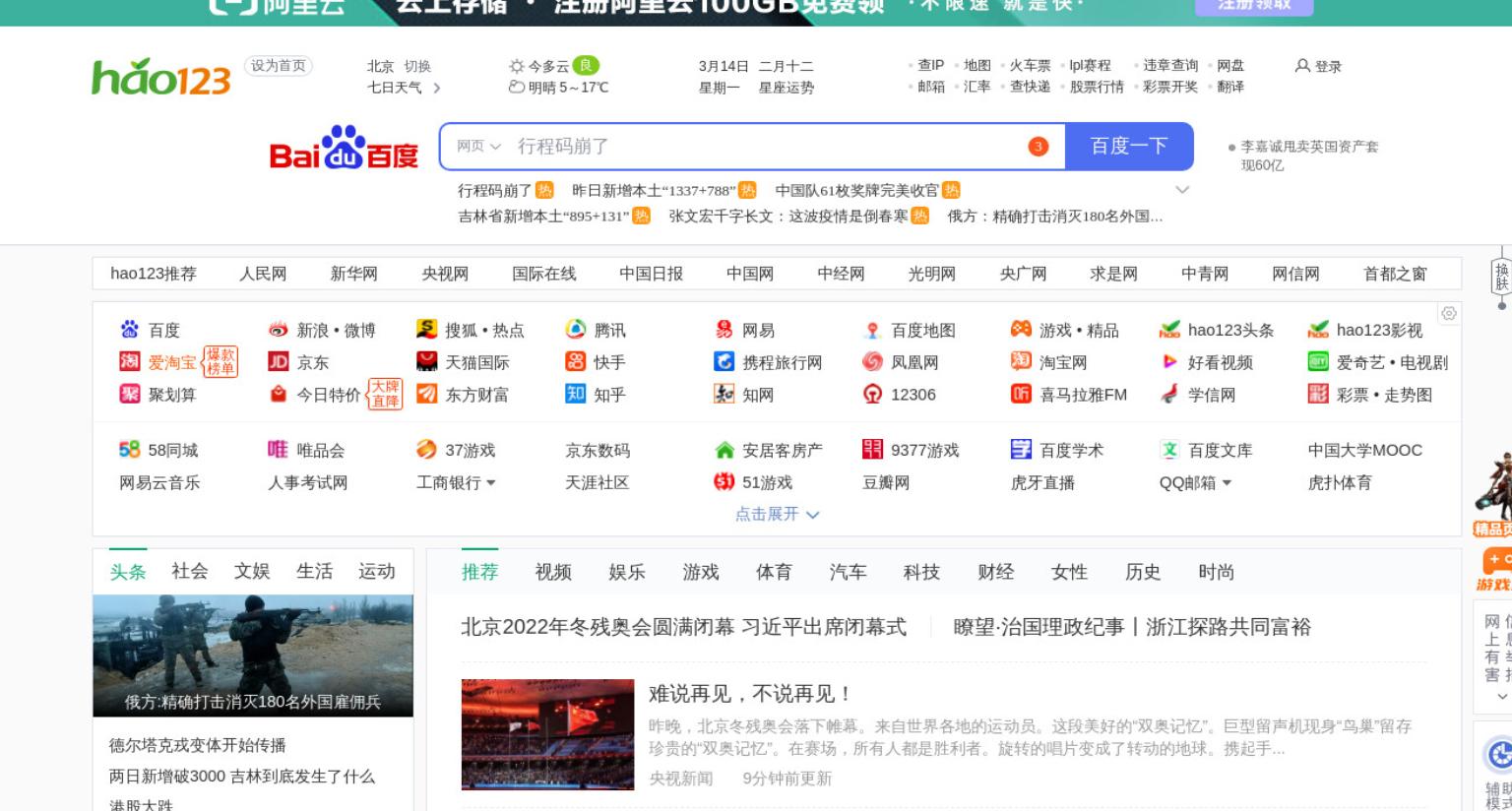The image size is (1512, 811).
Task: Click 北京2022年冬残奥会圆满闭幕 headline
Action: (683, 627)
